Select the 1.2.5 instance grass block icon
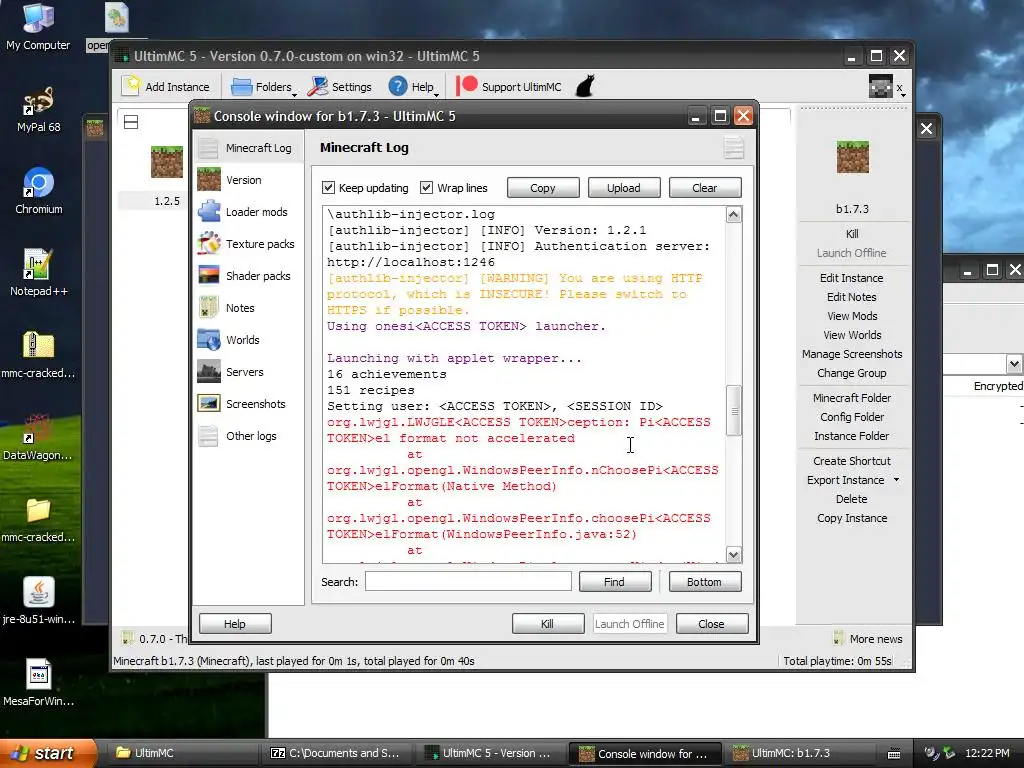This screenshot has width=1024, height=768. coord(167,162)
